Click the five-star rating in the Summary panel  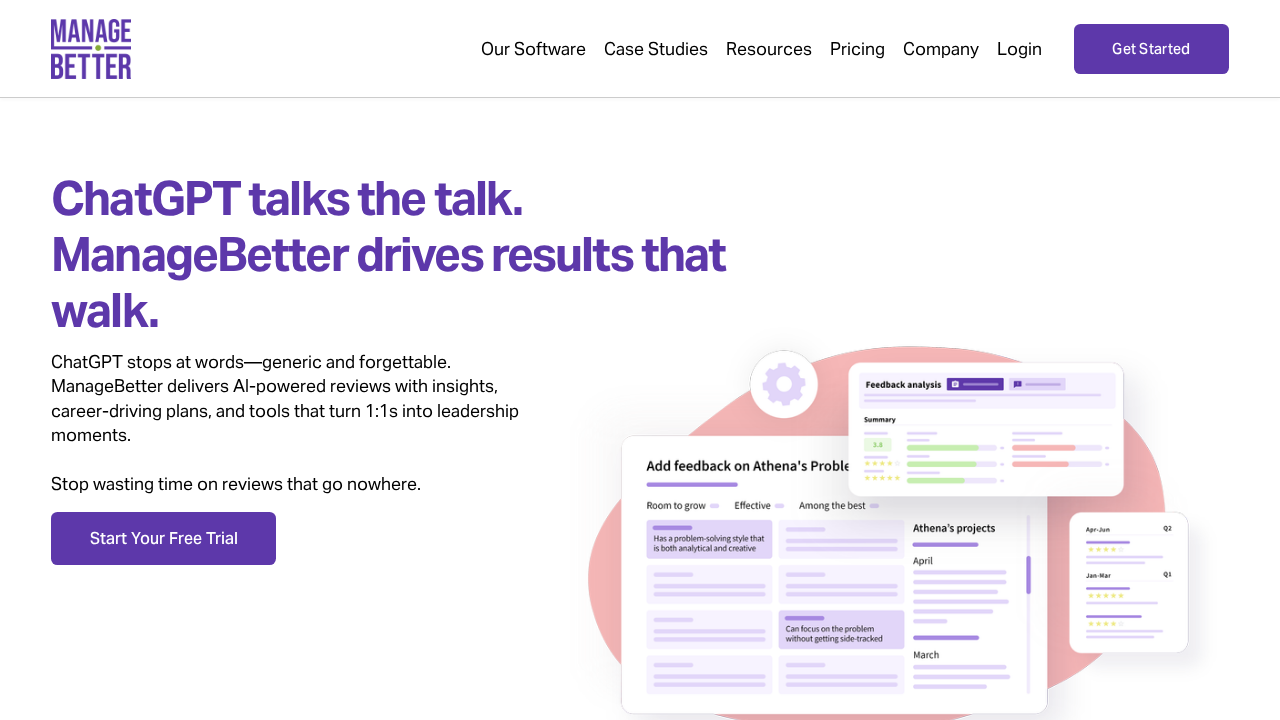click(882, 478)
